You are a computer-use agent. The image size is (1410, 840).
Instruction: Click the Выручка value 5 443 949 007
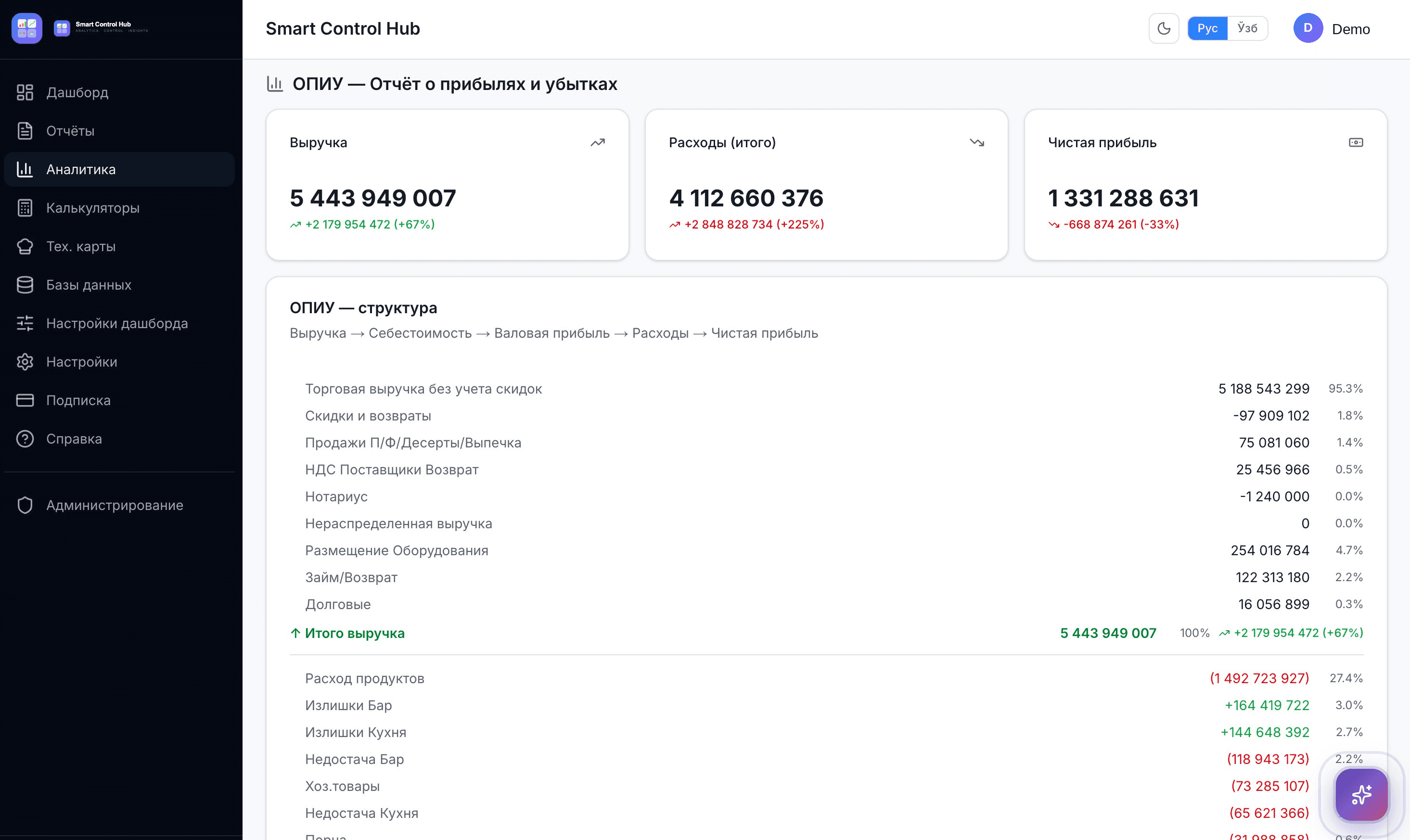pos(373,198)
